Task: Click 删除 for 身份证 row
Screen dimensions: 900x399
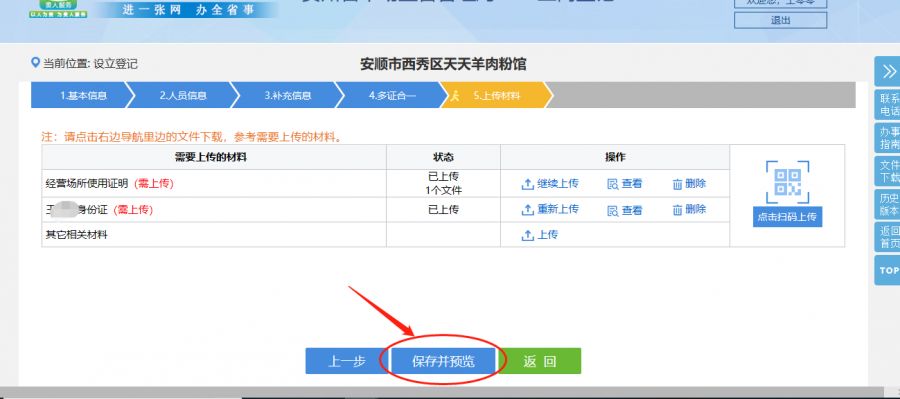Action: [x=696, y=209]
